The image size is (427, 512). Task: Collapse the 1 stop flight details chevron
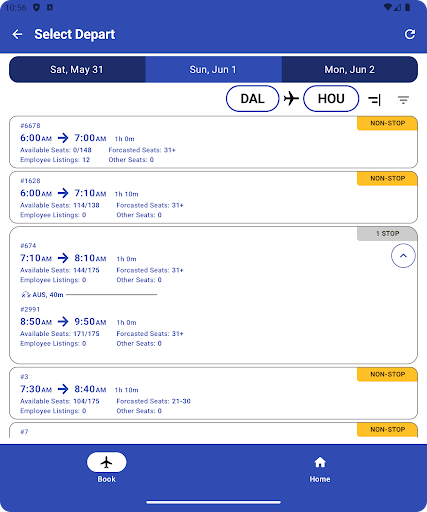(403, 256)
